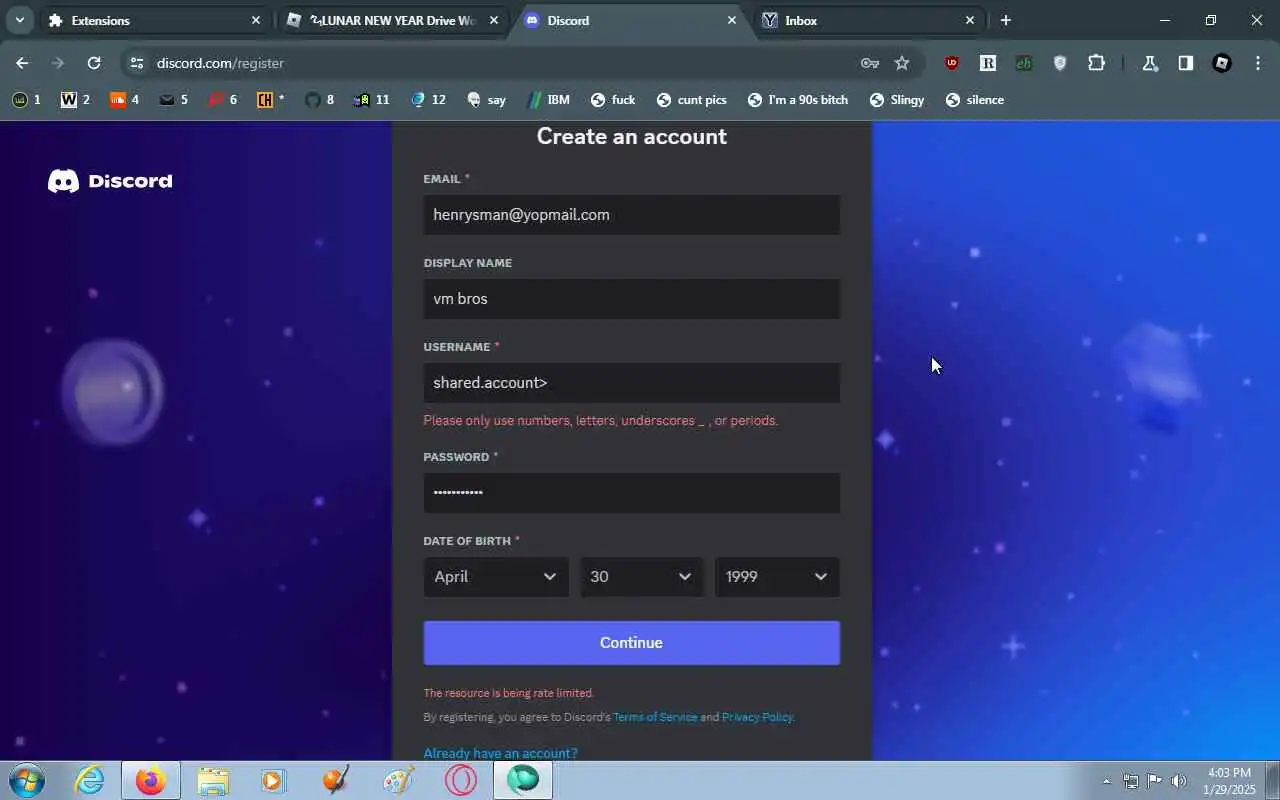Open Windows Explorer folder in taskbar

[213, 780]
